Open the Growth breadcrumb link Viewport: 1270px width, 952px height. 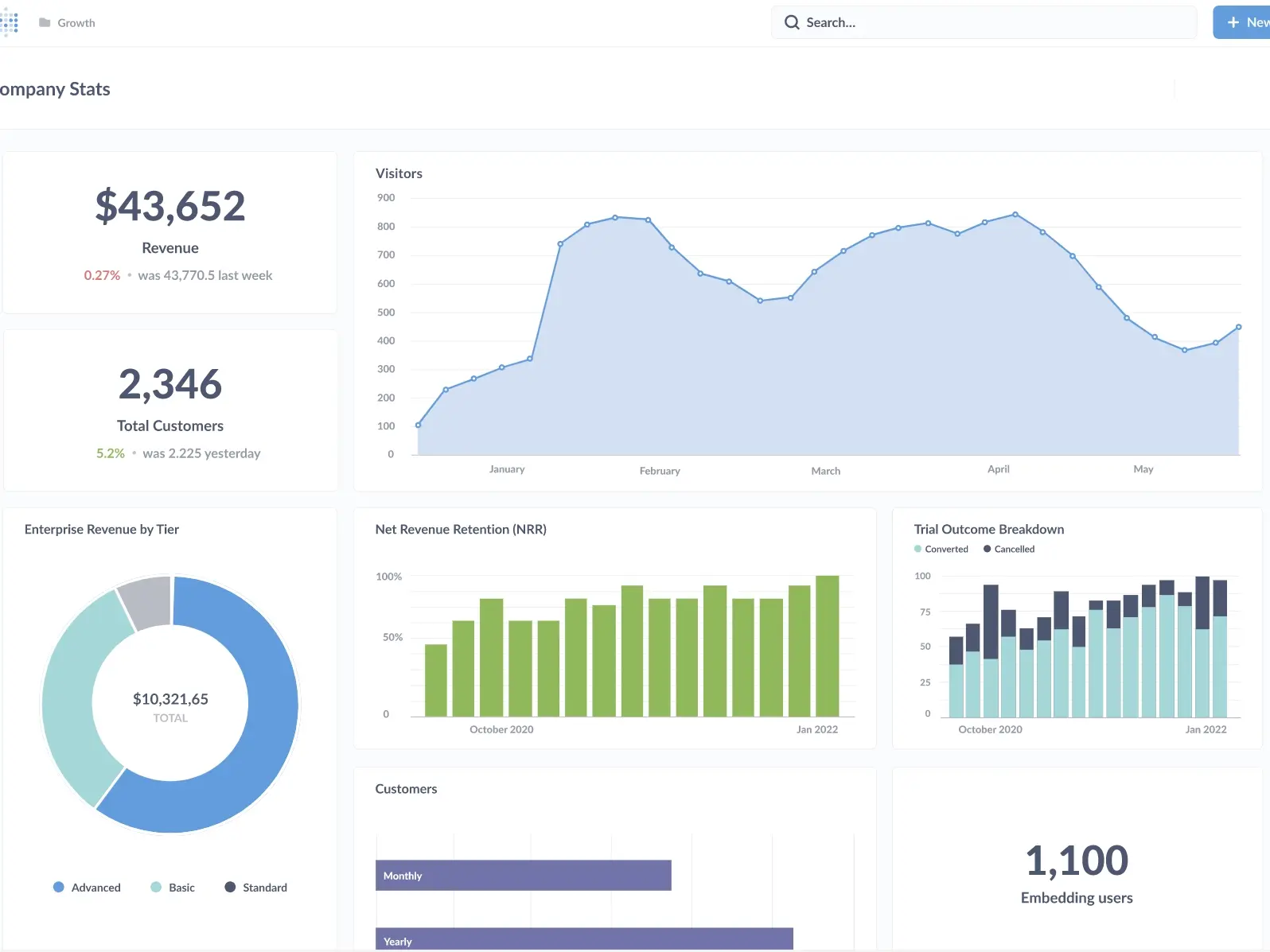pos(76,23)
